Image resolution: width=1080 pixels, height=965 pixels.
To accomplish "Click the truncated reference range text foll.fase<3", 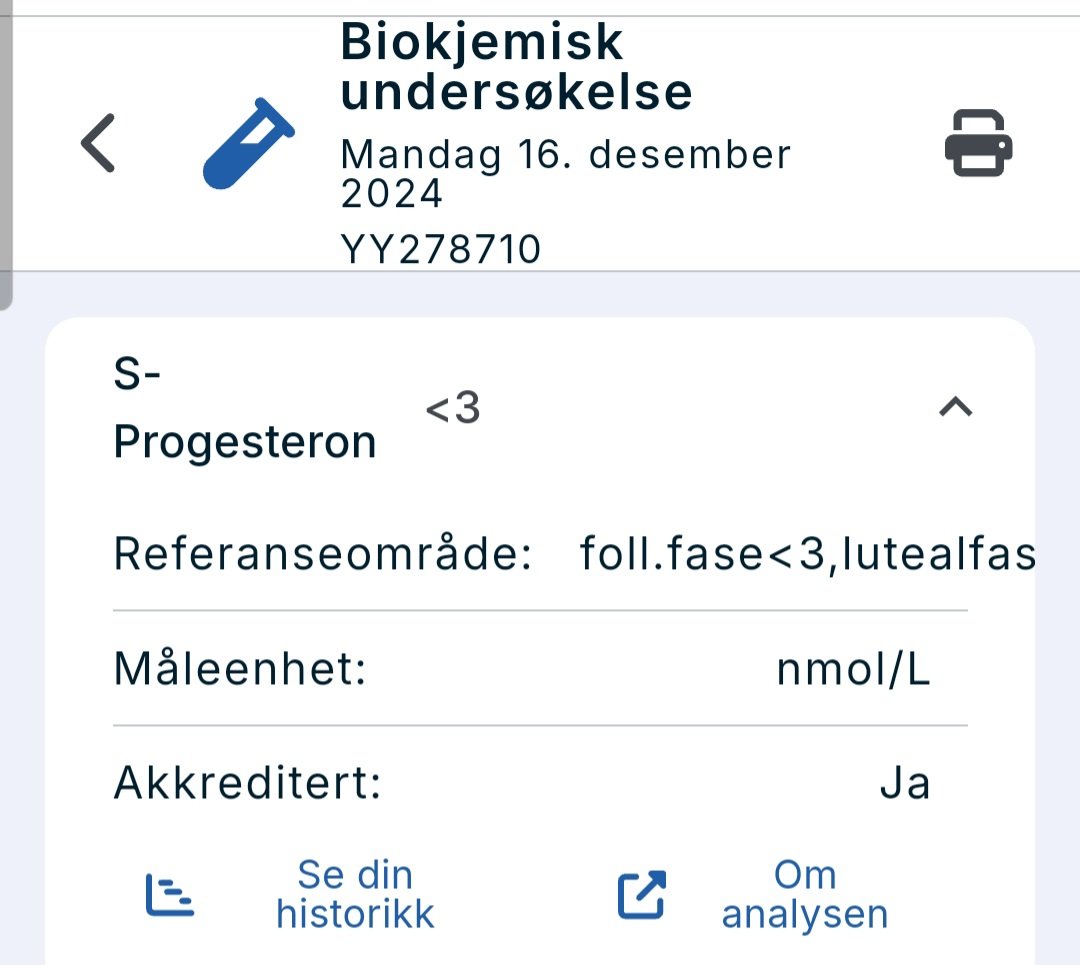I will [806, 553].
